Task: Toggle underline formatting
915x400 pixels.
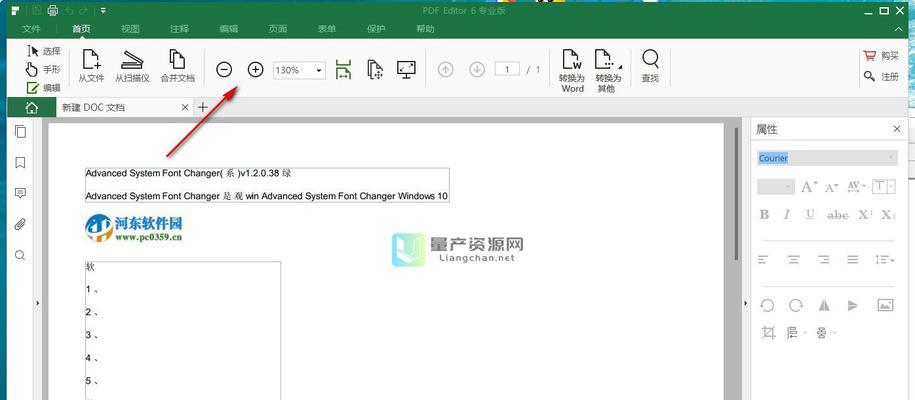Action: coord(810,215)
